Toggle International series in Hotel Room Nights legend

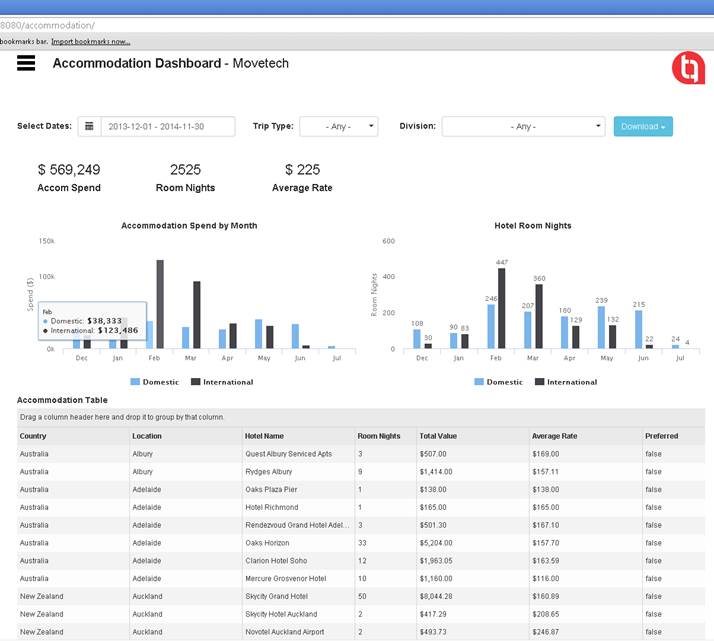(x=565, y=382)
